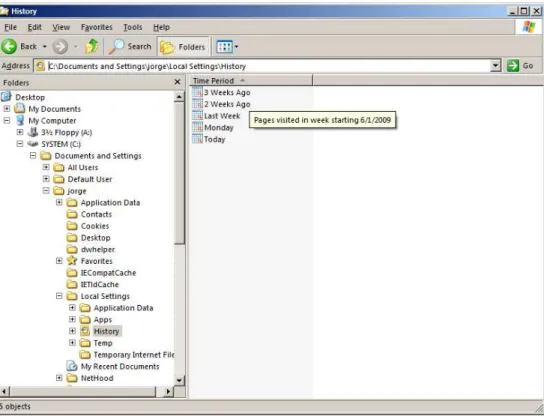This screenshot has height=416, width=544.
Task: Select the 3 Weeks Ago history icon
Action: (197, 92)
